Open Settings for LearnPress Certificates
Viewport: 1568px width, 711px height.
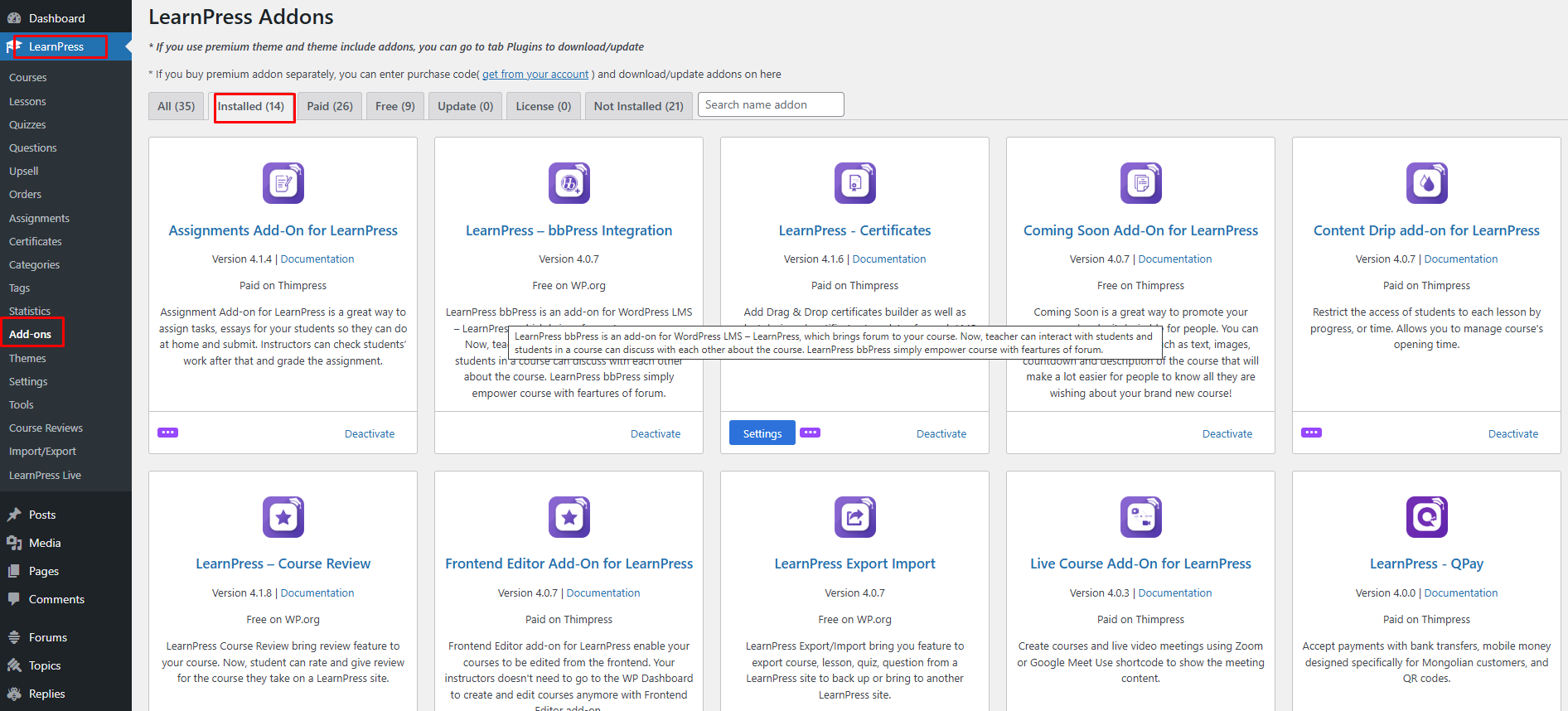[762, 433]
